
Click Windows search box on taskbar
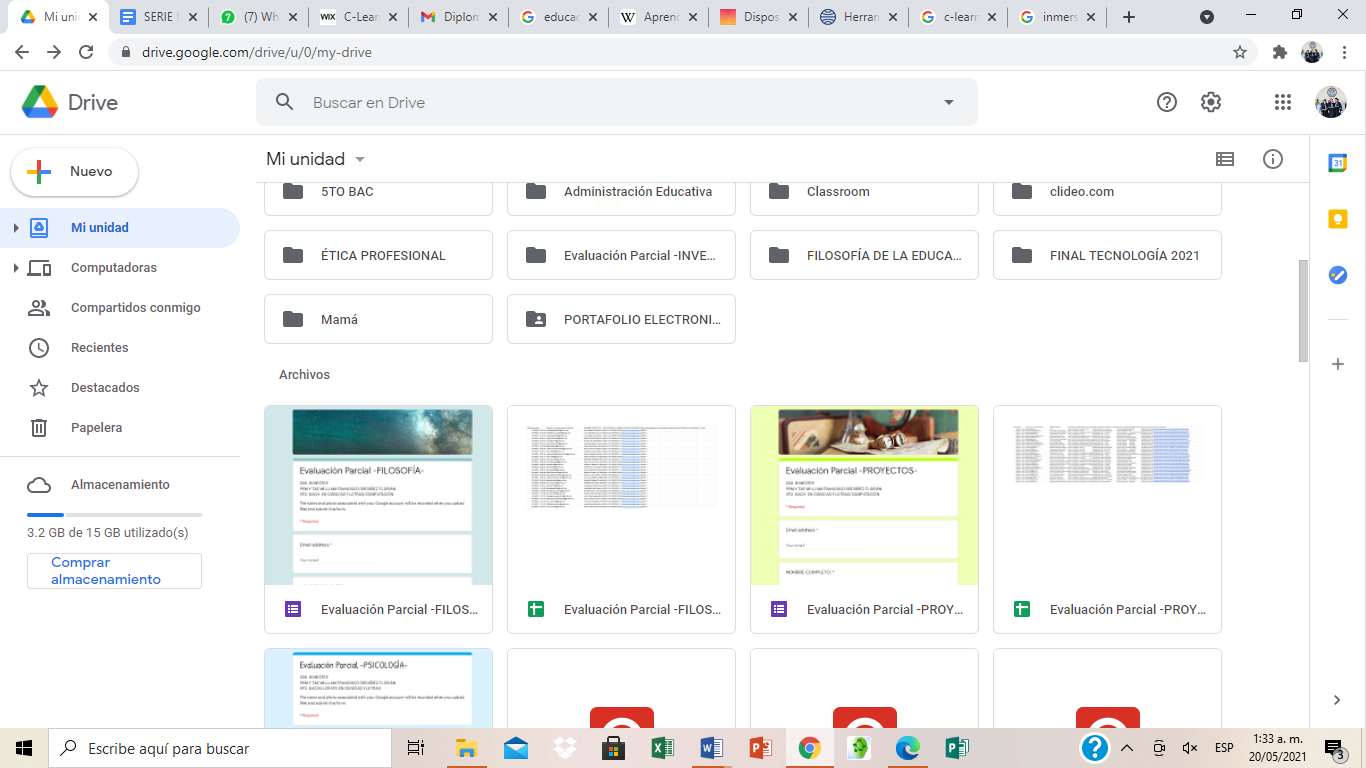tap(220, 748)
